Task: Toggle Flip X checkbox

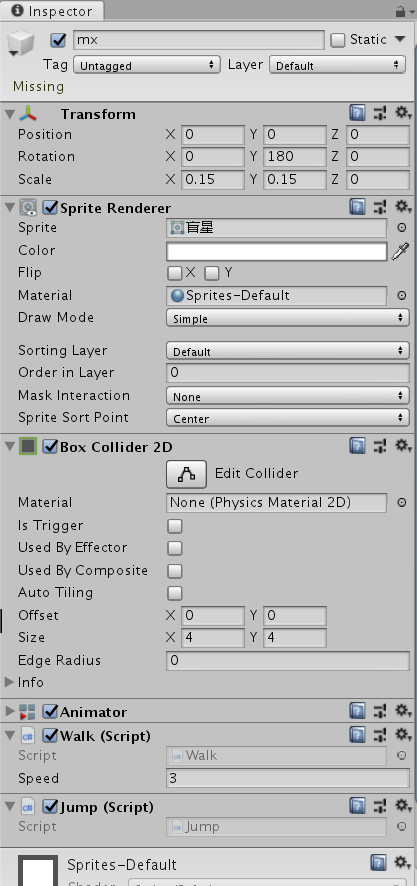Action: (175, 273)
